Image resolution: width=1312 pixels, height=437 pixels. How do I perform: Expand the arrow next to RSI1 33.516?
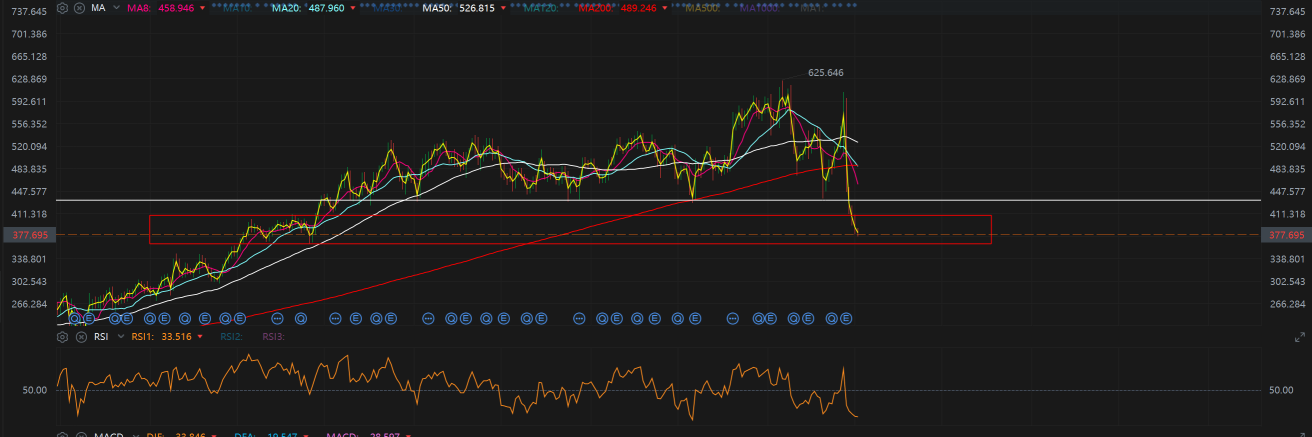(200, 336)
